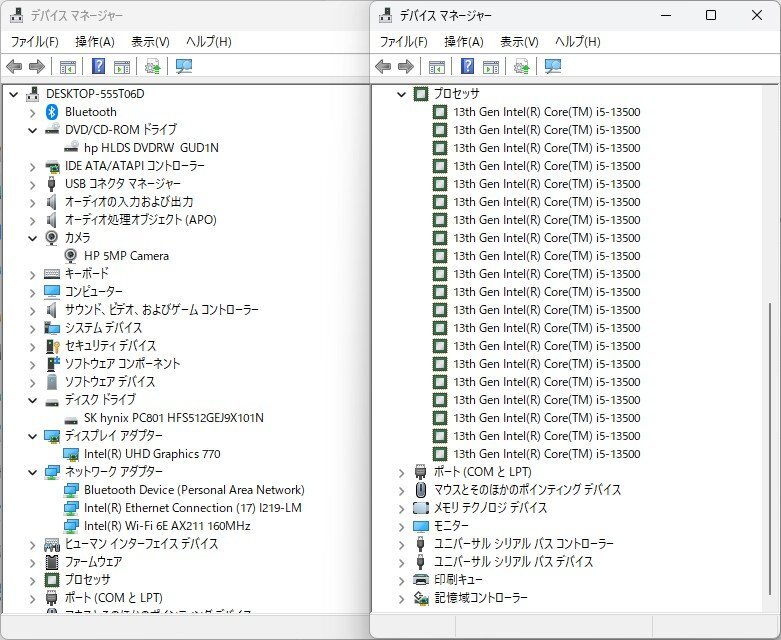Click the Intel UHD Graphics 770 adapter icon
The width and height of the screenshot is (781, 640).
tap(71, 454)
